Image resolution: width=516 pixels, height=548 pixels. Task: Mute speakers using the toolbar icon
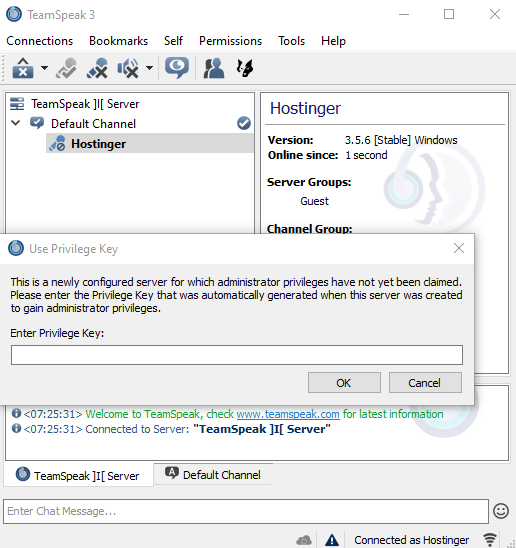point(128,68)
